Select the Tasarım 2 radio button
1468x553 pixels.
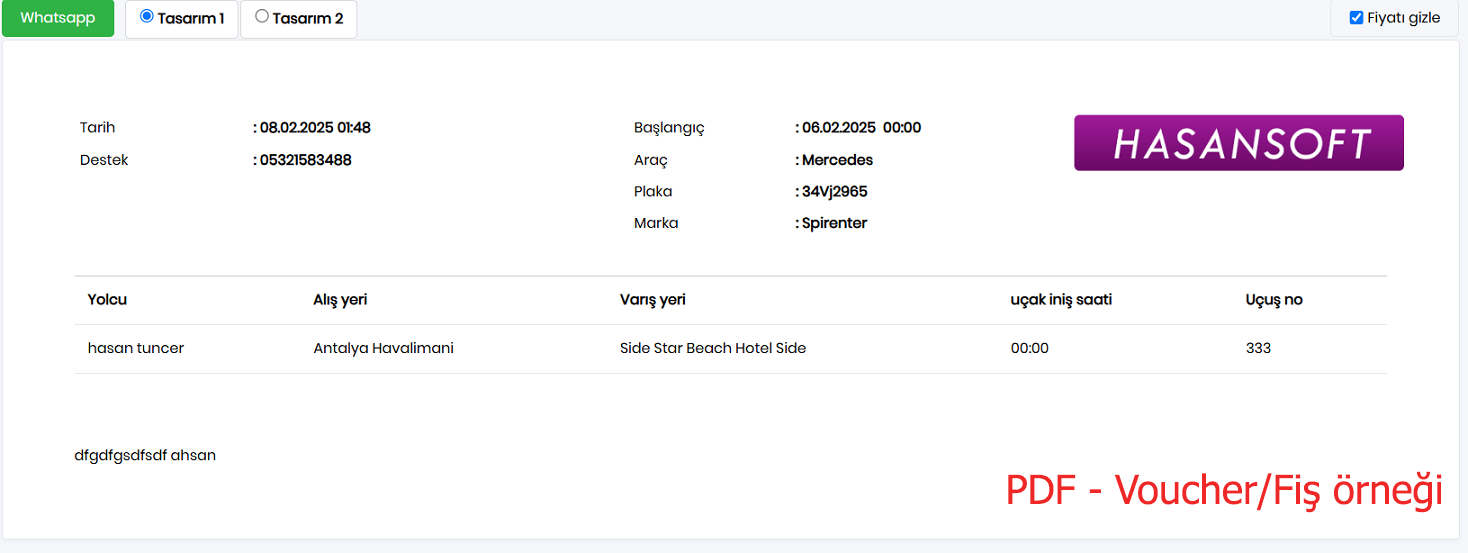click(x=262, y=17)
